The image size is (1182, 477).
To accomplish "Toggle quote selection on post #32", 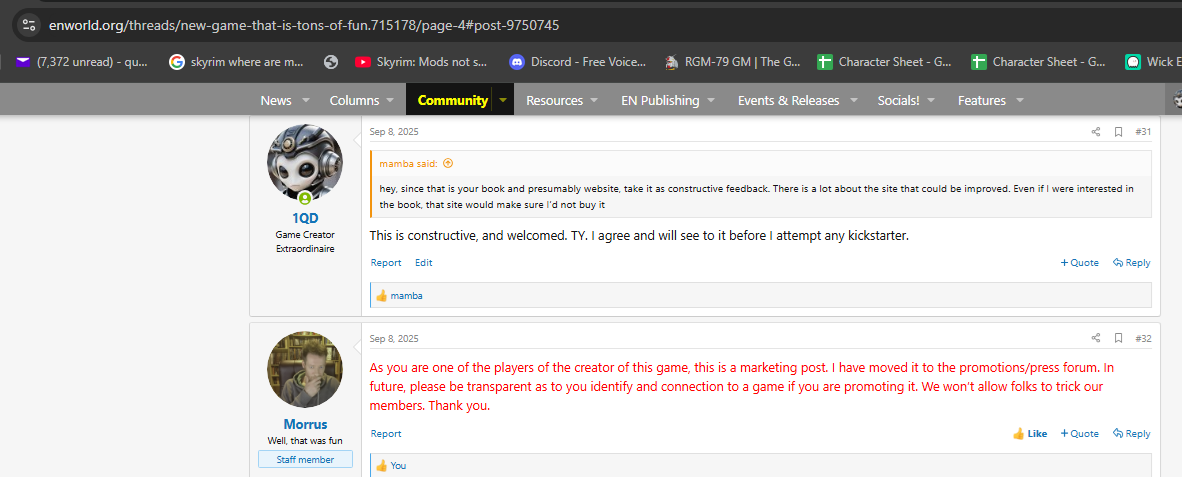I will 1079,433.
